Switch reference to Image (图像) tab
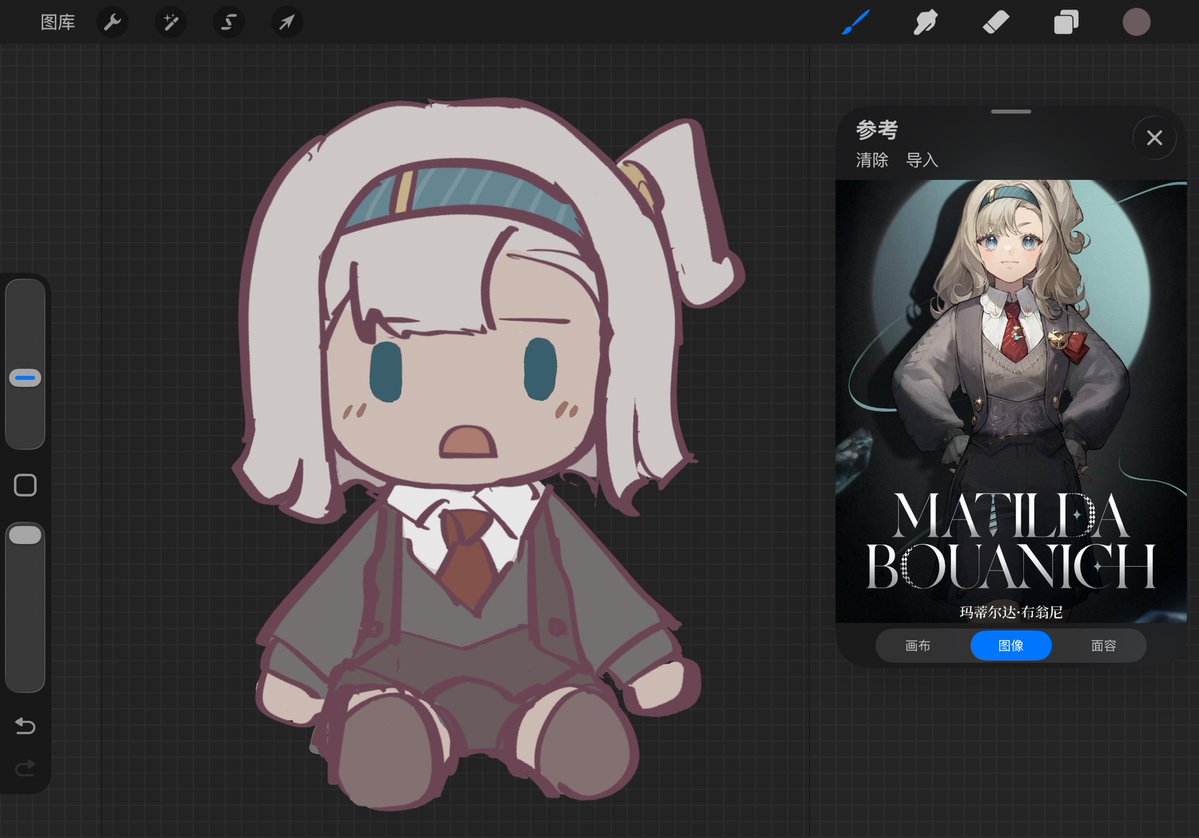Viewport: 1199px width, 838px height. click(1011, 645)
